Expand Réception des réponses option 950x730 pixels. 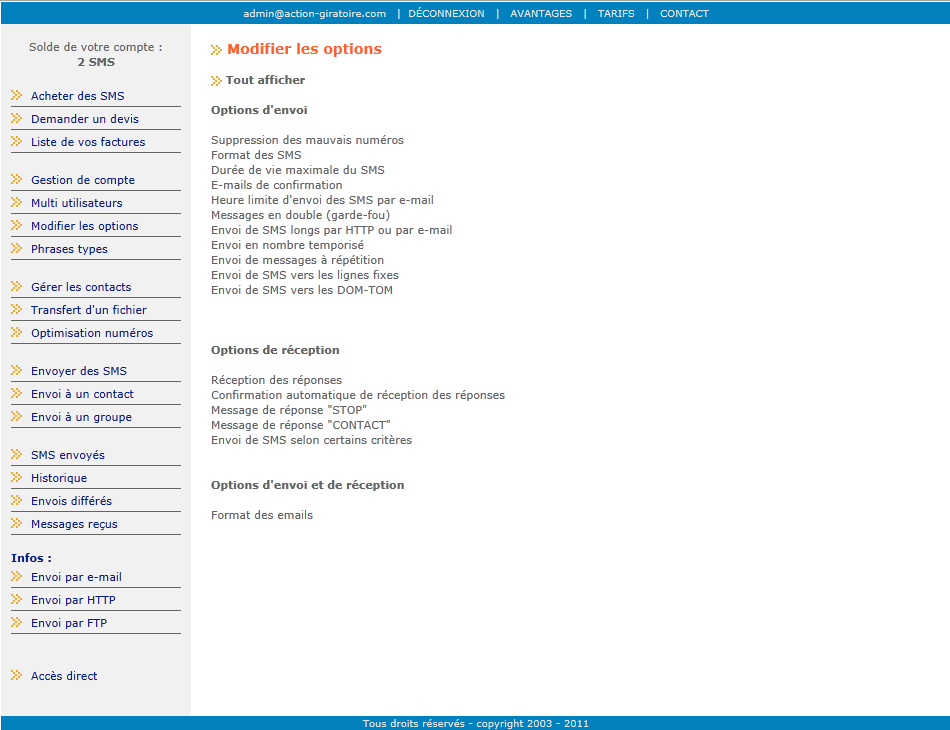(276, 380)
